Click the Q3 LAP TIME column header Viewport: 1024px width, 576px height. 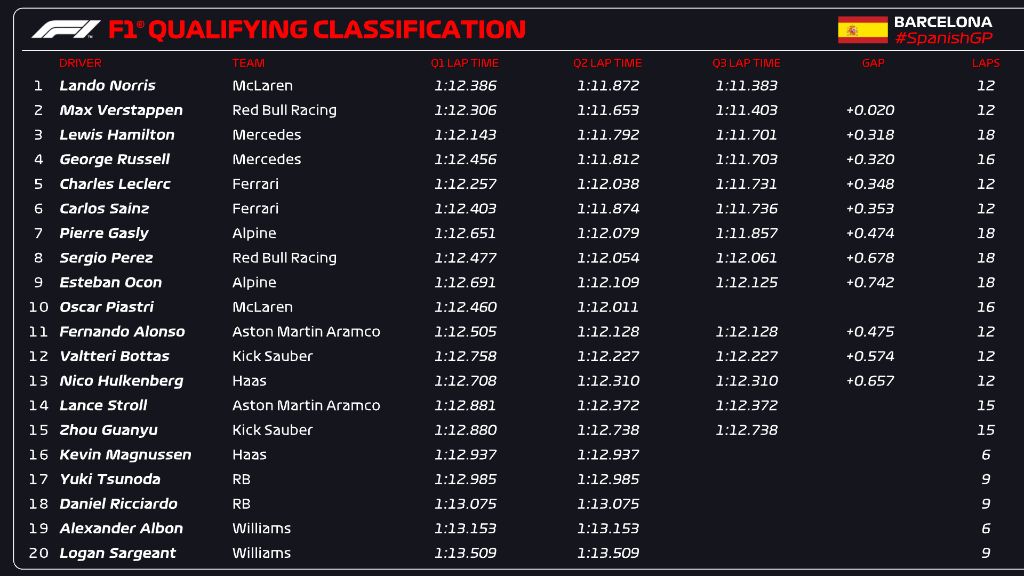pos(746,63)
